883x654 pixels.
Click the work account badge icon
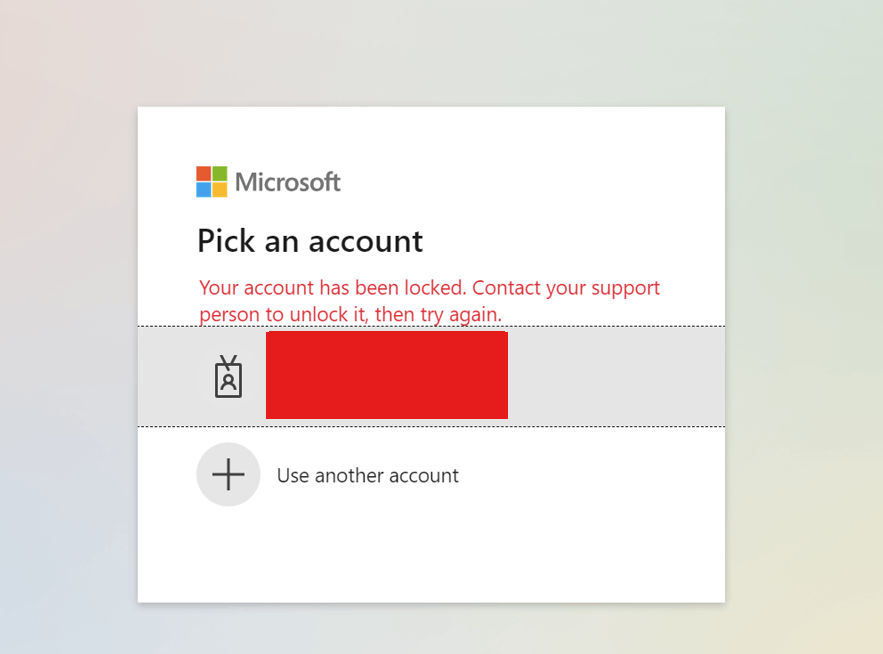228,376
